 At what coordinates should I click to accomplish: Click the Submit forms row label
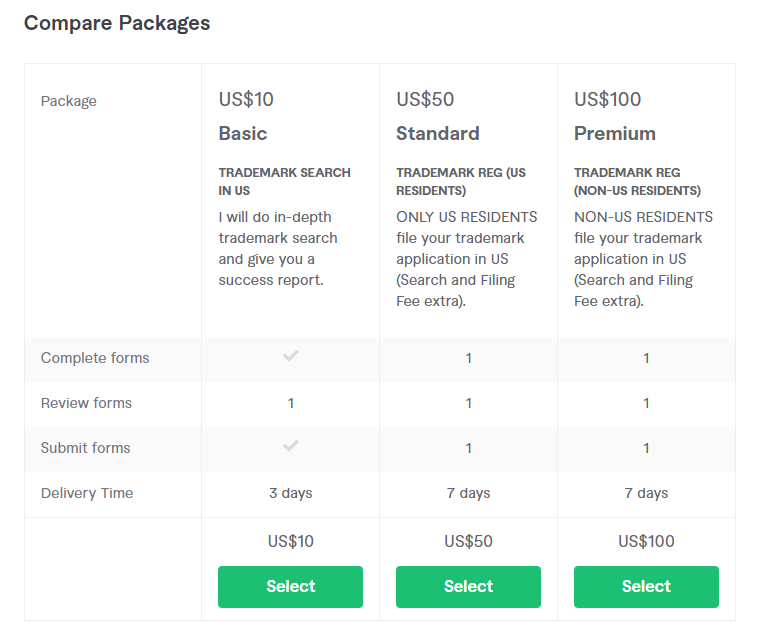86,448
